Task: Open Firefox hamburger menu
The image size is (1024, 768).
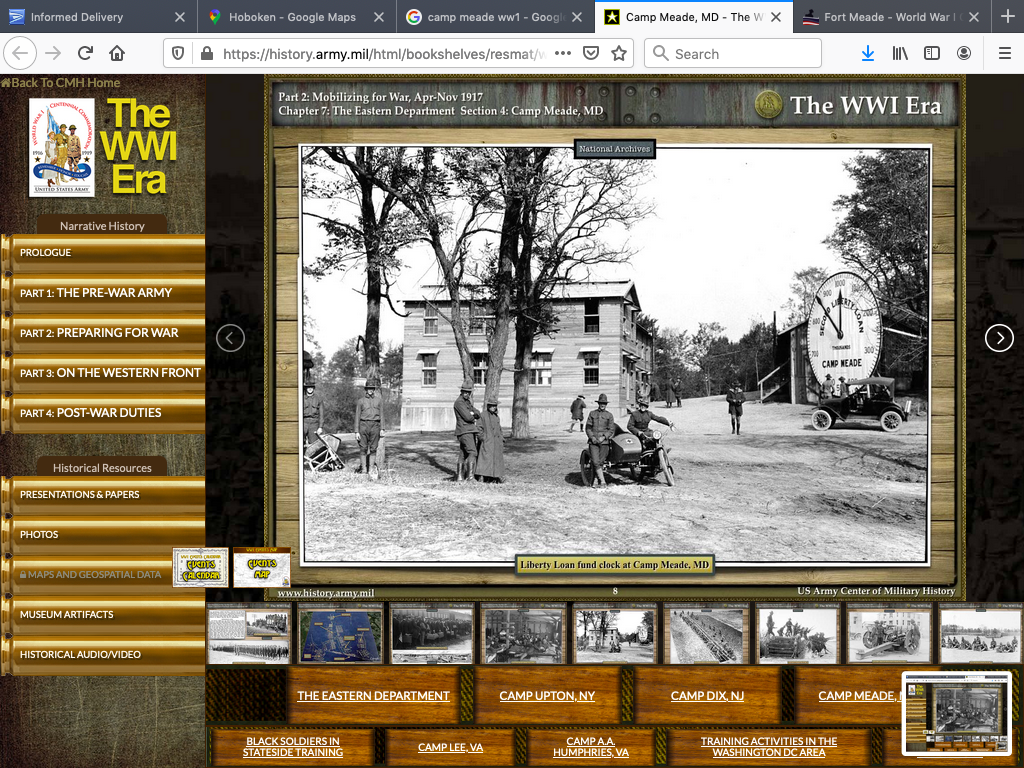Action: [x=1004, y=54]
